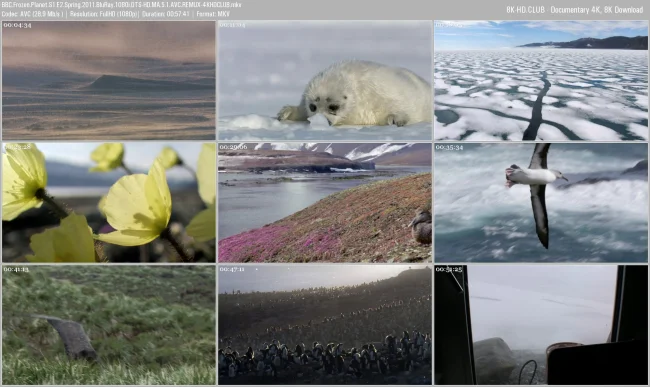650x387 pixels.
Task: Click the Resolution FullHD (1080p) text
Action: (103, 14)
